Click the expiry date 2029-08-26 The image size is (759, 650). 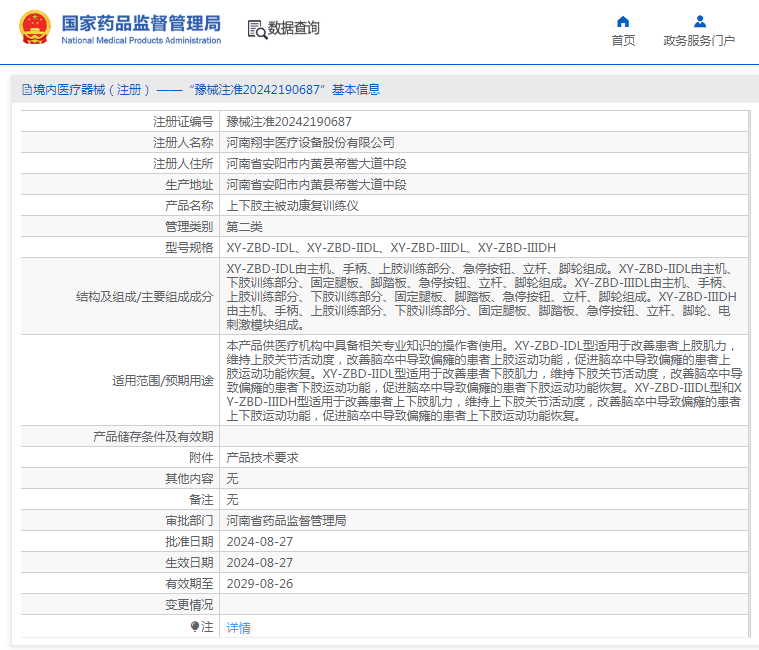[x=259, y=584]
